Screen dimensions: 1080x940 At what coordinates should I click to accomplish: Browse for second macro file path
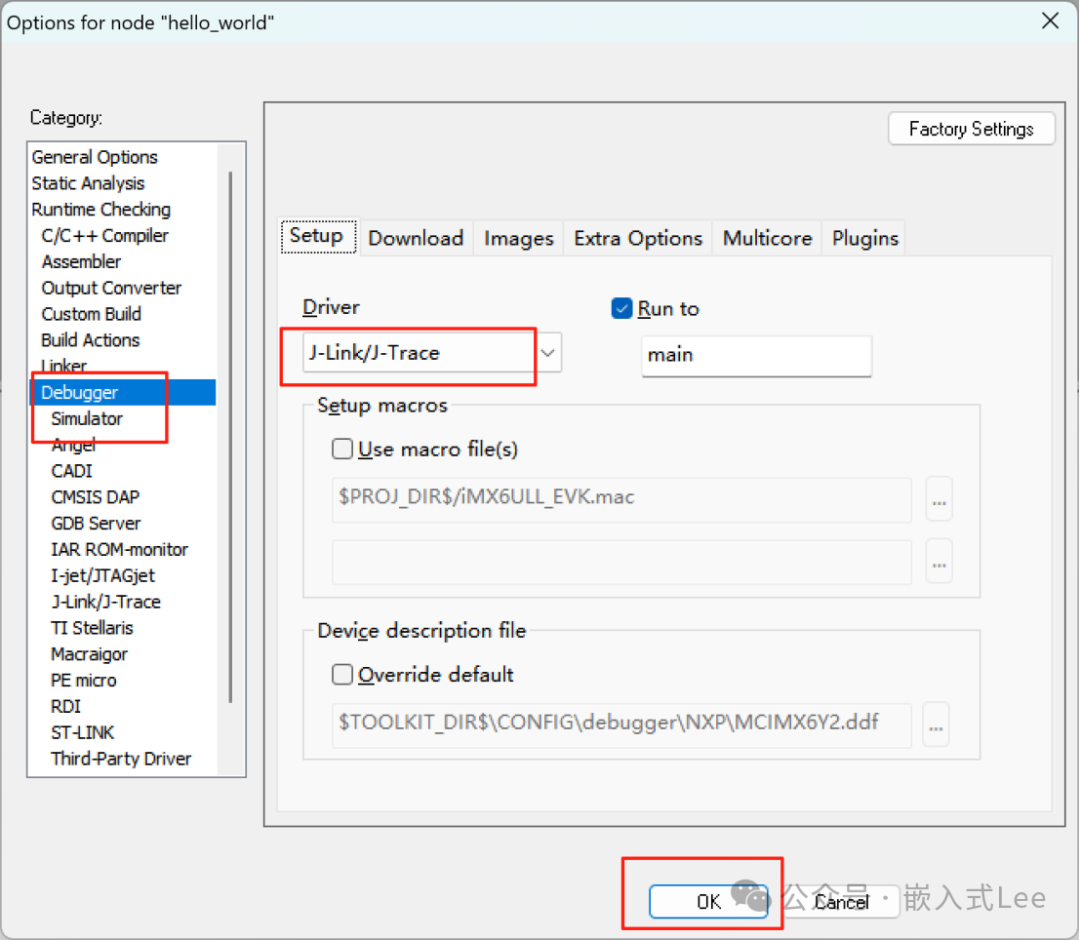point(938,561)
